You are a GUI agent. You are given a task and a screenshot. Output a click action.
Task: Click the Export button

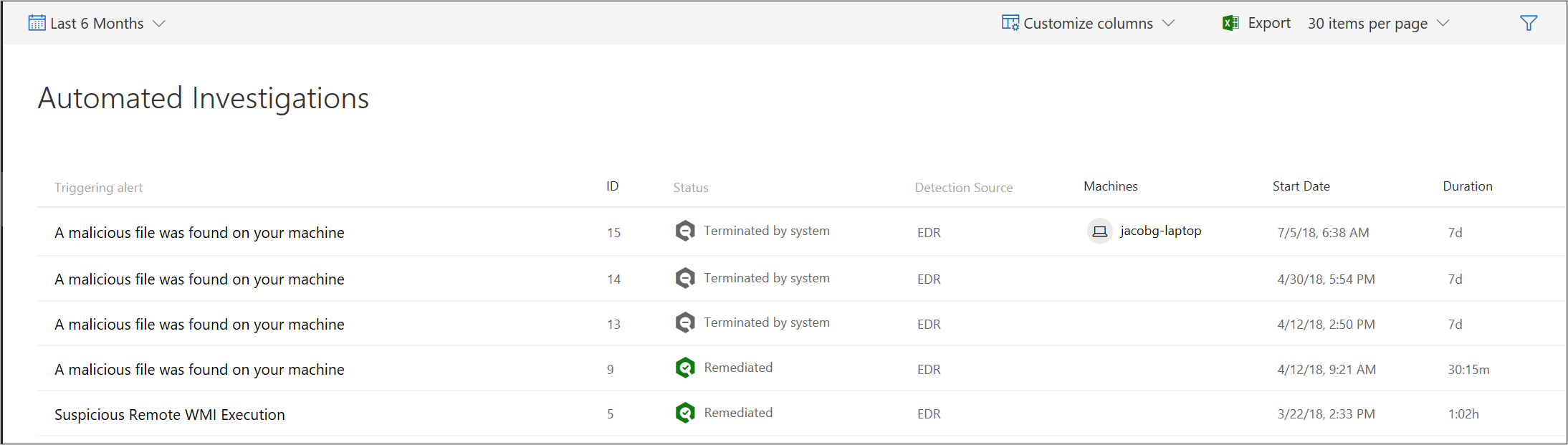coord(1268,23)
